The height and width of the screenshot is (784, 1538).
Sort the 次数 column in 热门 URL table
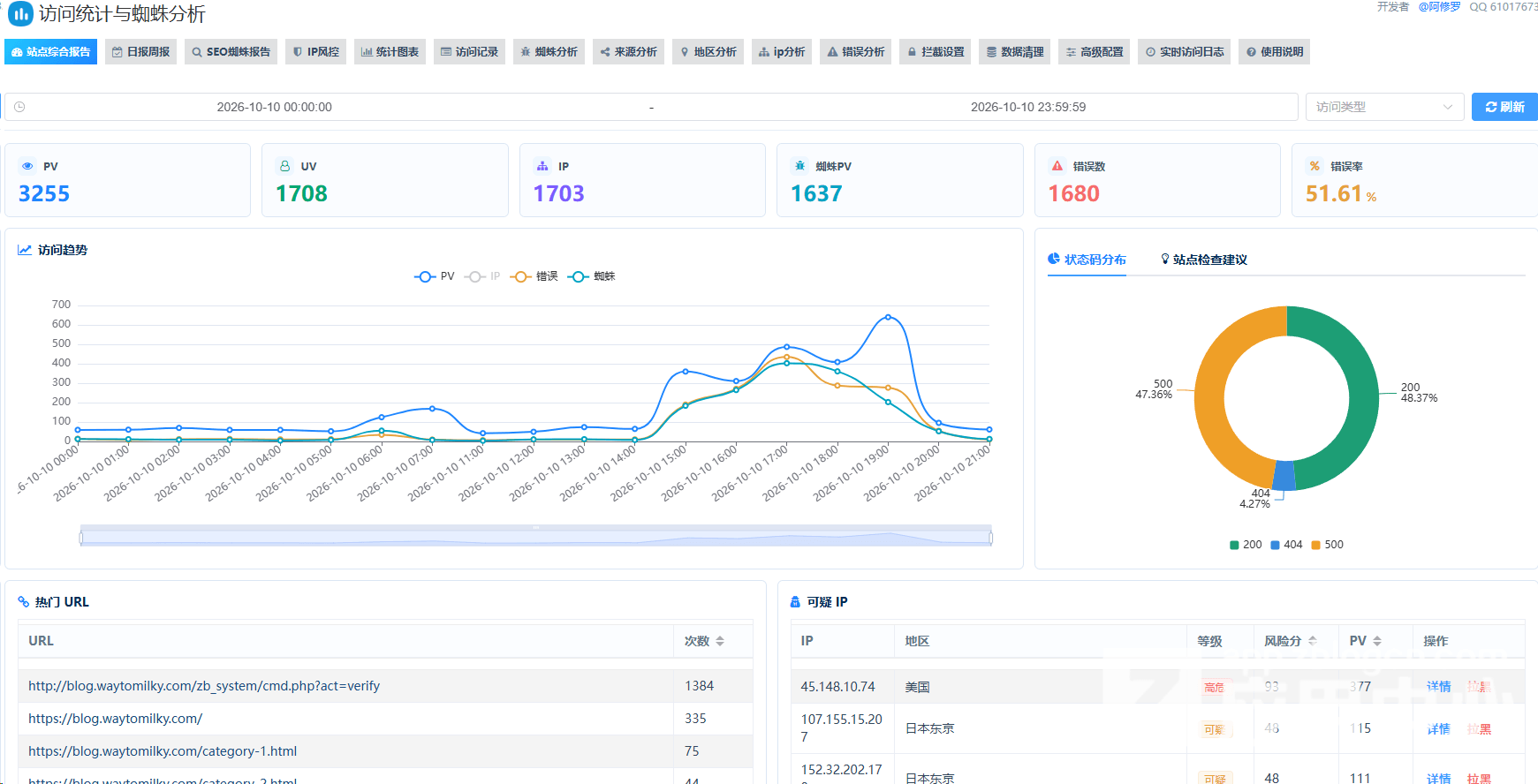(720, 641)
